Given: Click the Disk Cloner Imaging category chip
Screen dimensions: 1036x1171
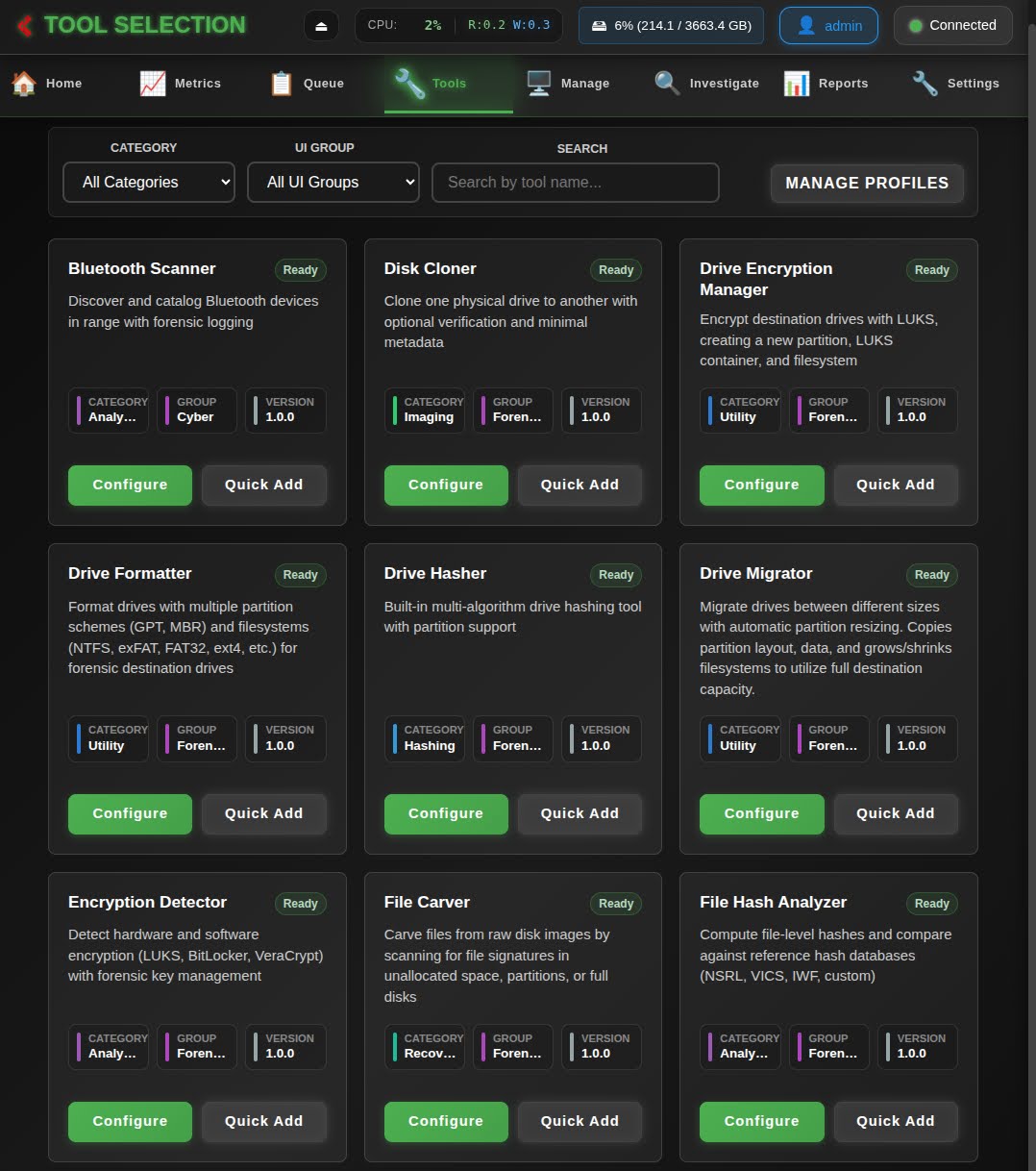Looking at the screenshot, I should pos(425,411).
